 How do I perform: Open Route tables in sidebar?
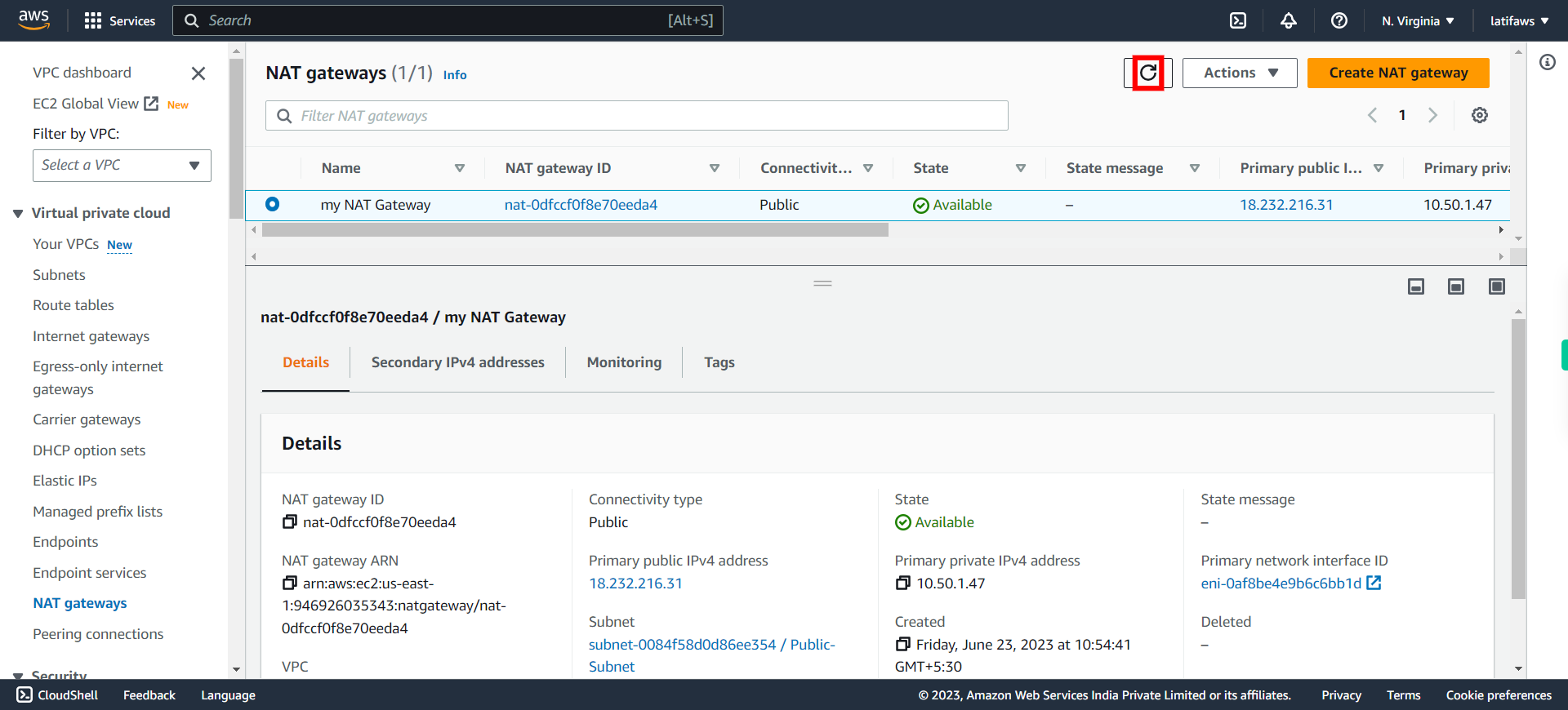73,305
